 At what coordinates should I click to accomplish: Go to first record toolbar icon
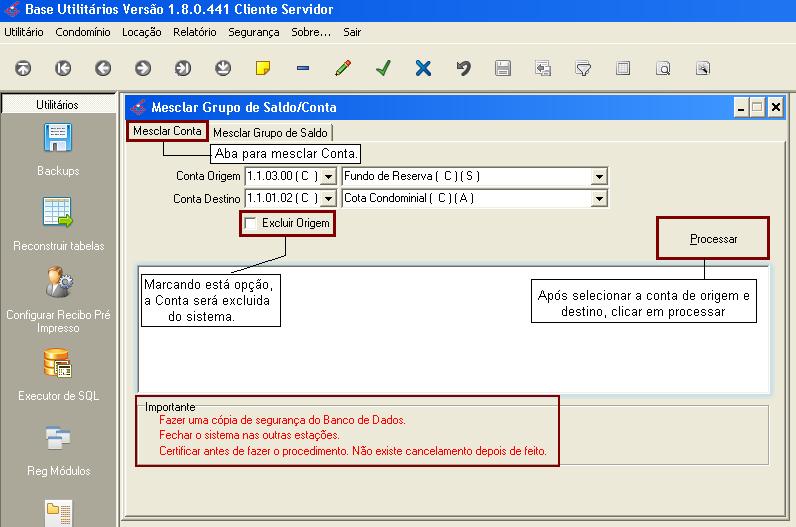click(x=63, y=68)
